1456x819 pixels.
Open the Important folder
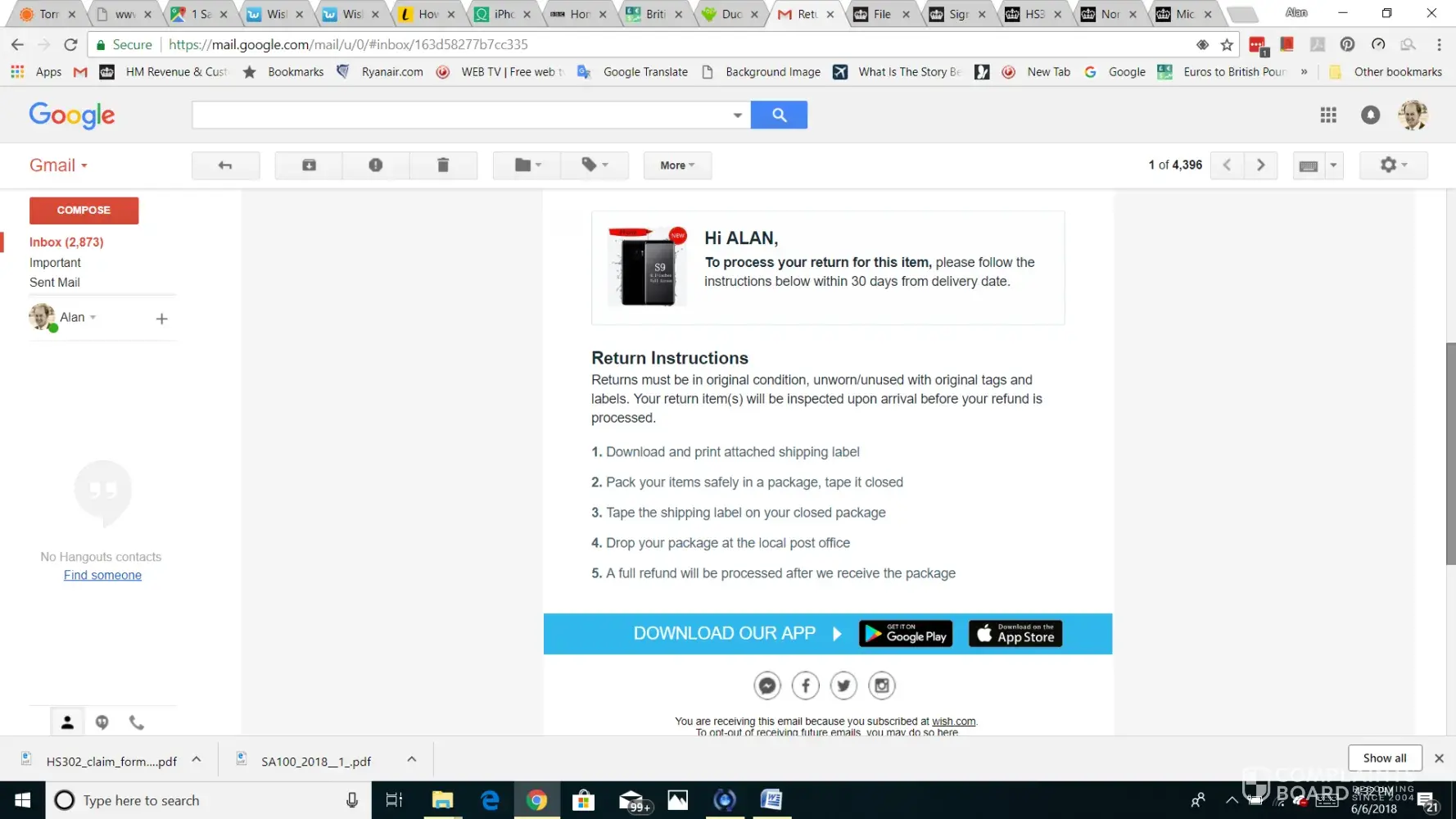pos(55,263)
